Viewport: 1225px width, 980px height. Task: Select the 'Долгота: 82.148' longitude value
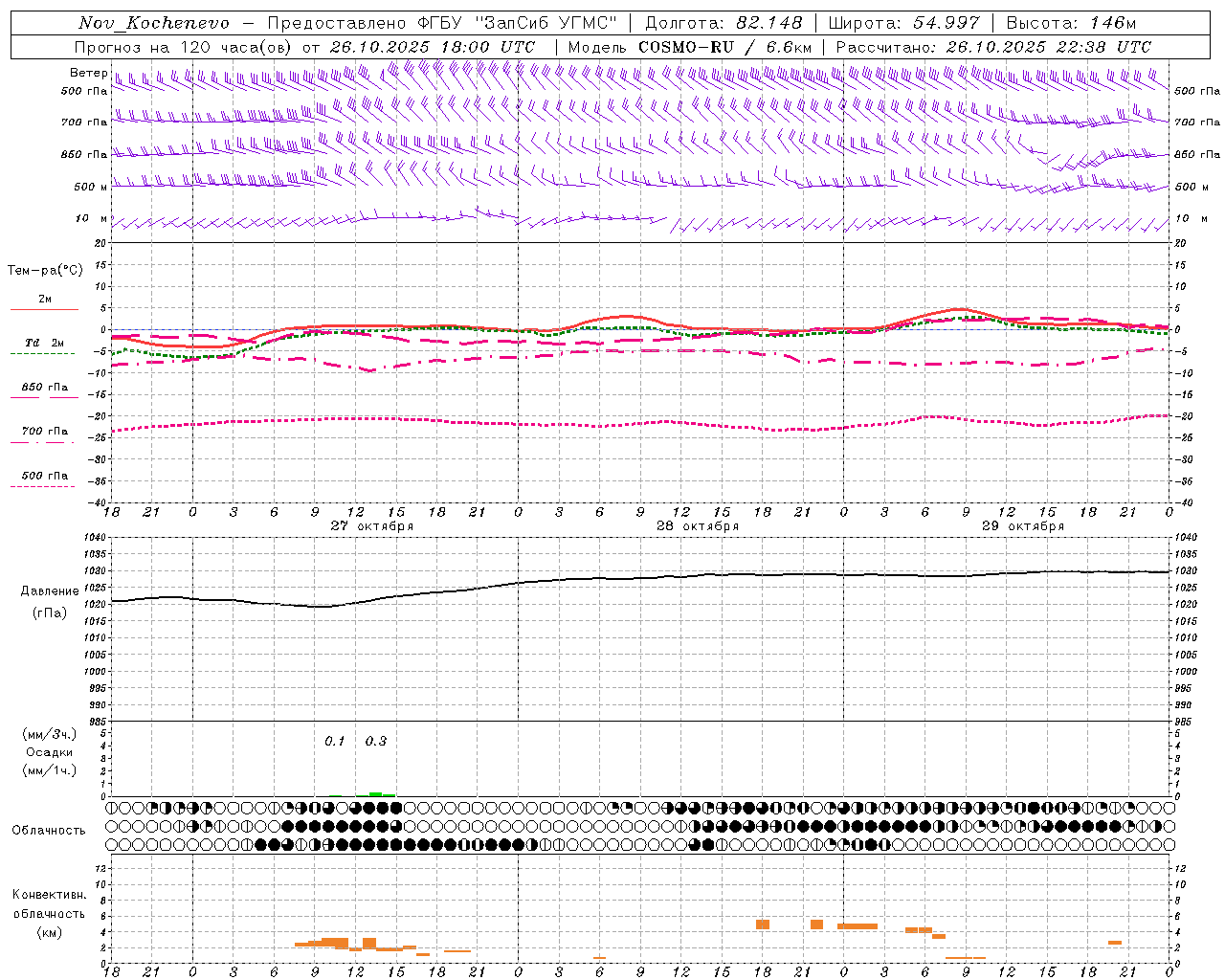(x=724, y=23)
